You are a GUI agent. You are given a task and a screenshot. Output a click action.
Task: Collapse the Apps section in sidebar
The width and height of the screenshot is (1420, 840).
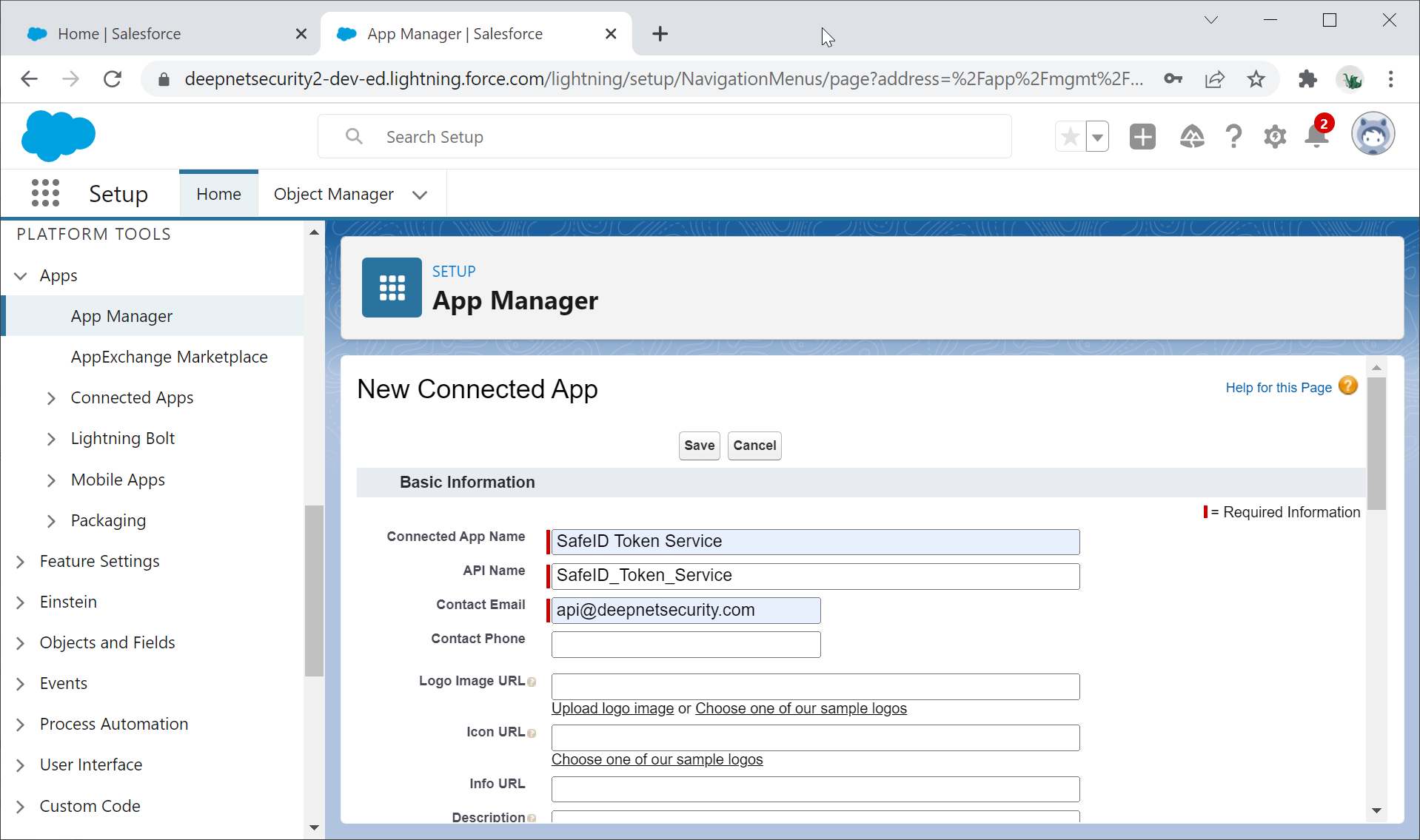coord(21,276)
